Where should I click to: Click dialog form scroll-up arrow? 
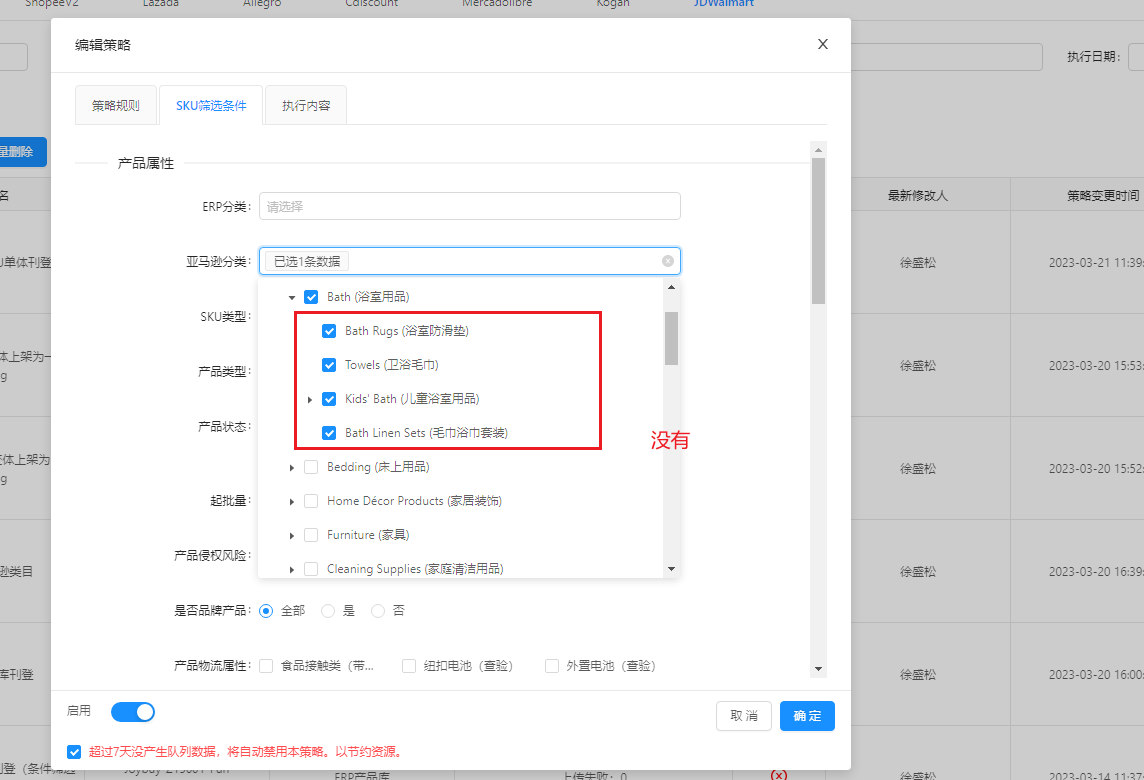pos(819,150)
